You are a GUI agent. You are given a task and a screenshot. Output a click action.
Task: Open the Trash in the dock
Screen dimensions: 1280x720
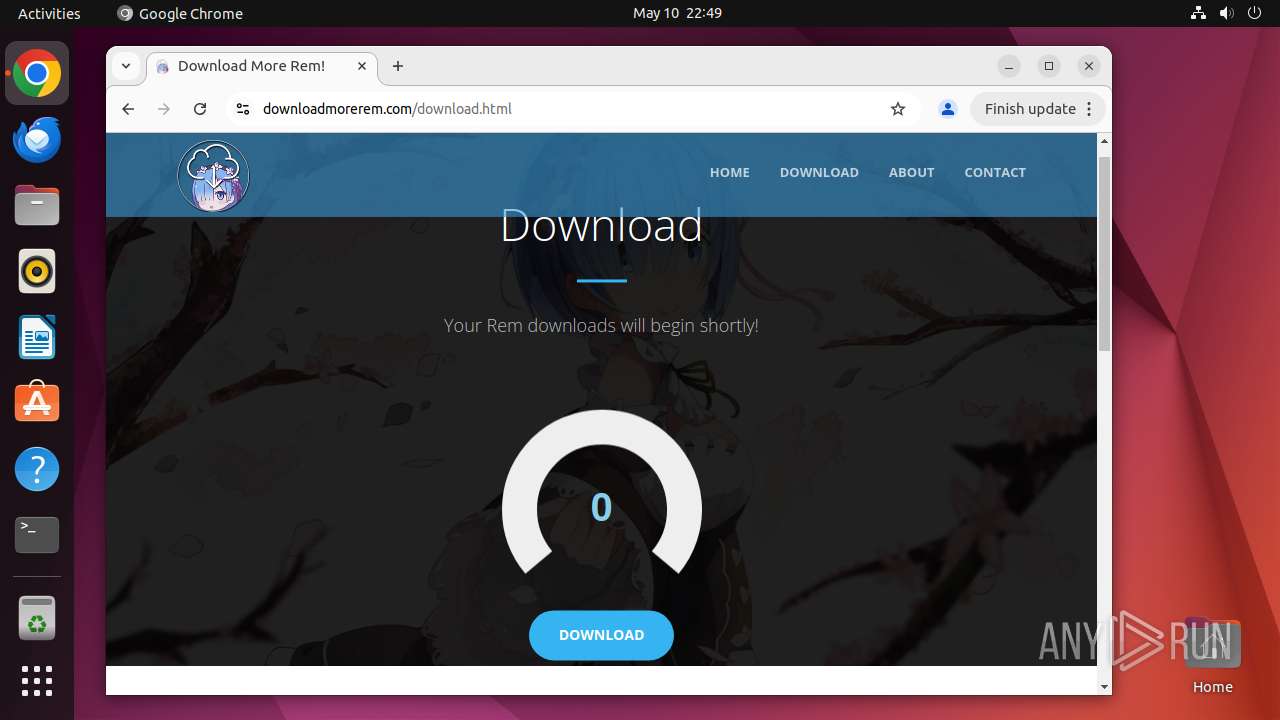37,618
